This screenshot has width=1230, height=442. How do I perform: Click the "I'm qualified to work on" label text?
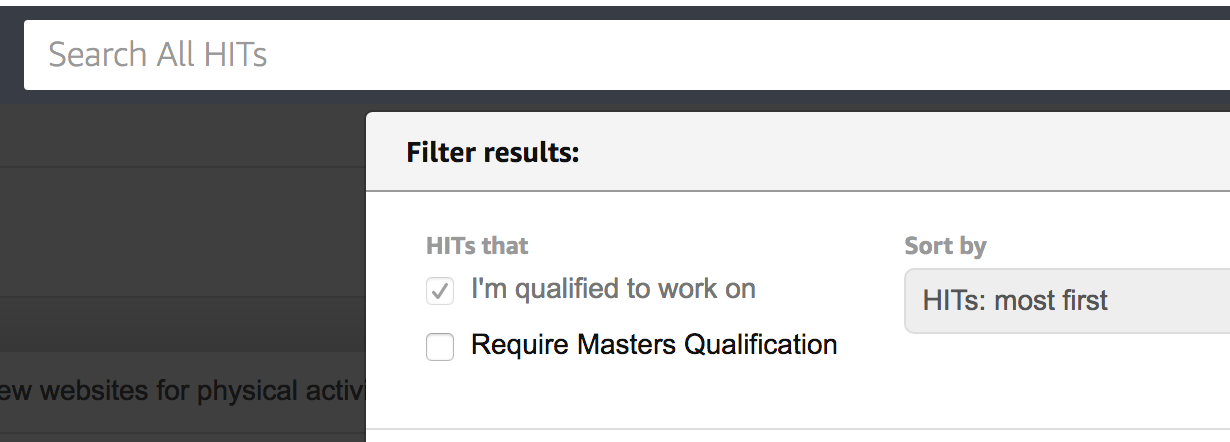(613, 290)
